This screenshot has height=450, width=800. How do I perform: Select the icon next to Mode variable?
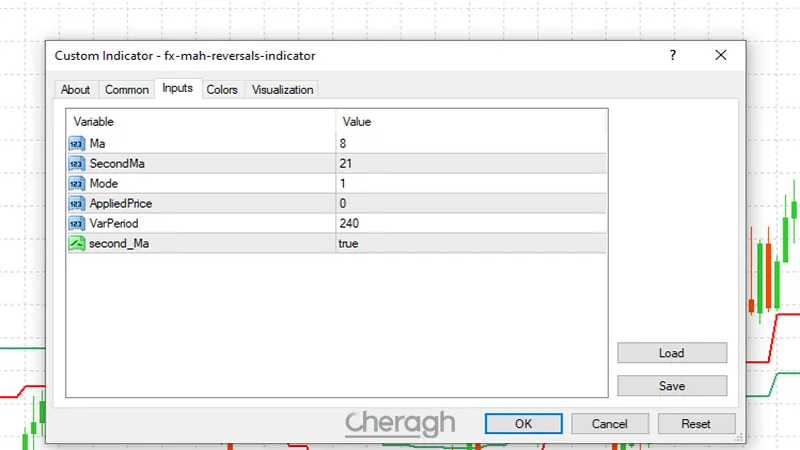tap(77, 183)
